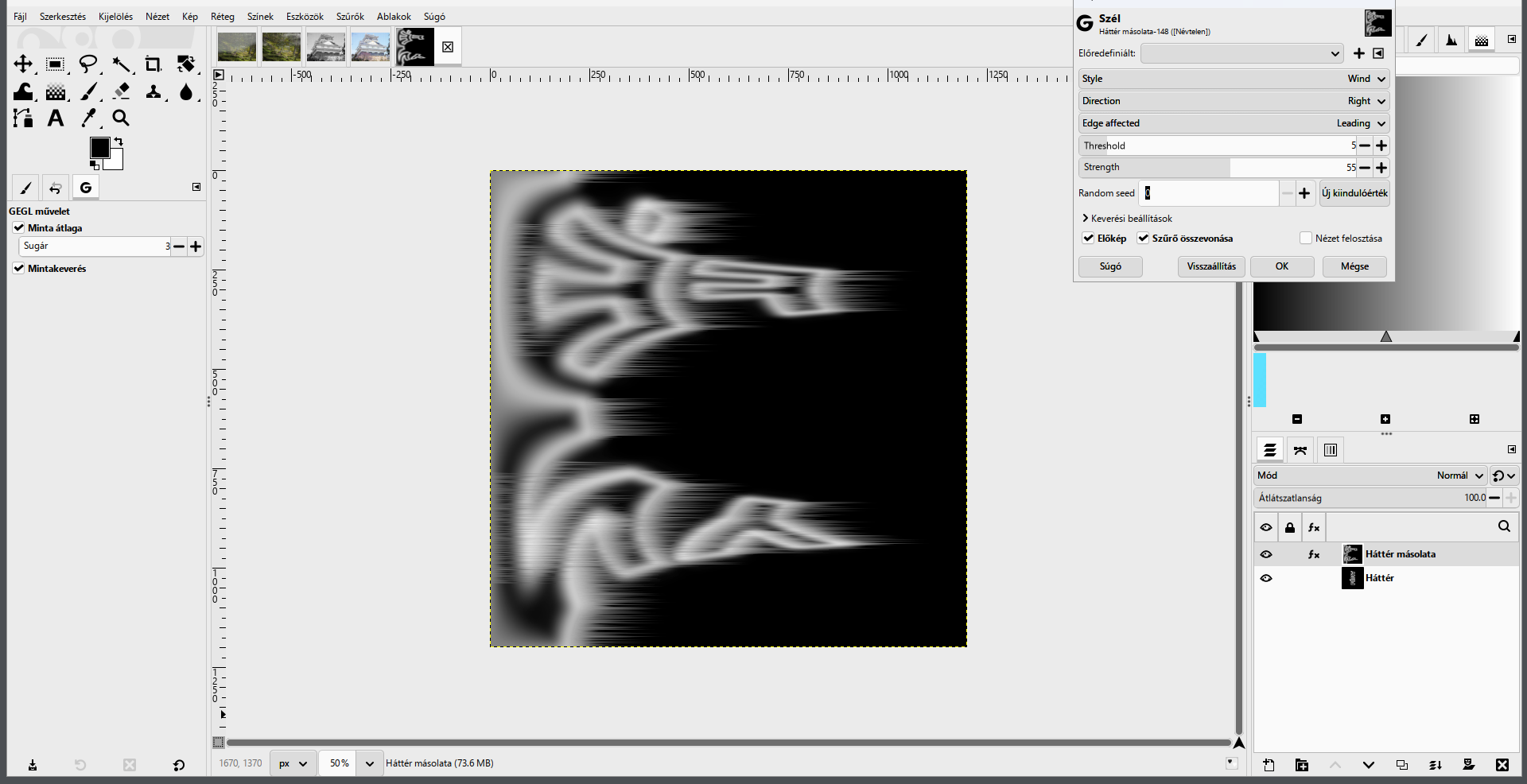Select the Zoom magnifier tool
This screenshot has width=1527, height=784.
point(121,118)
